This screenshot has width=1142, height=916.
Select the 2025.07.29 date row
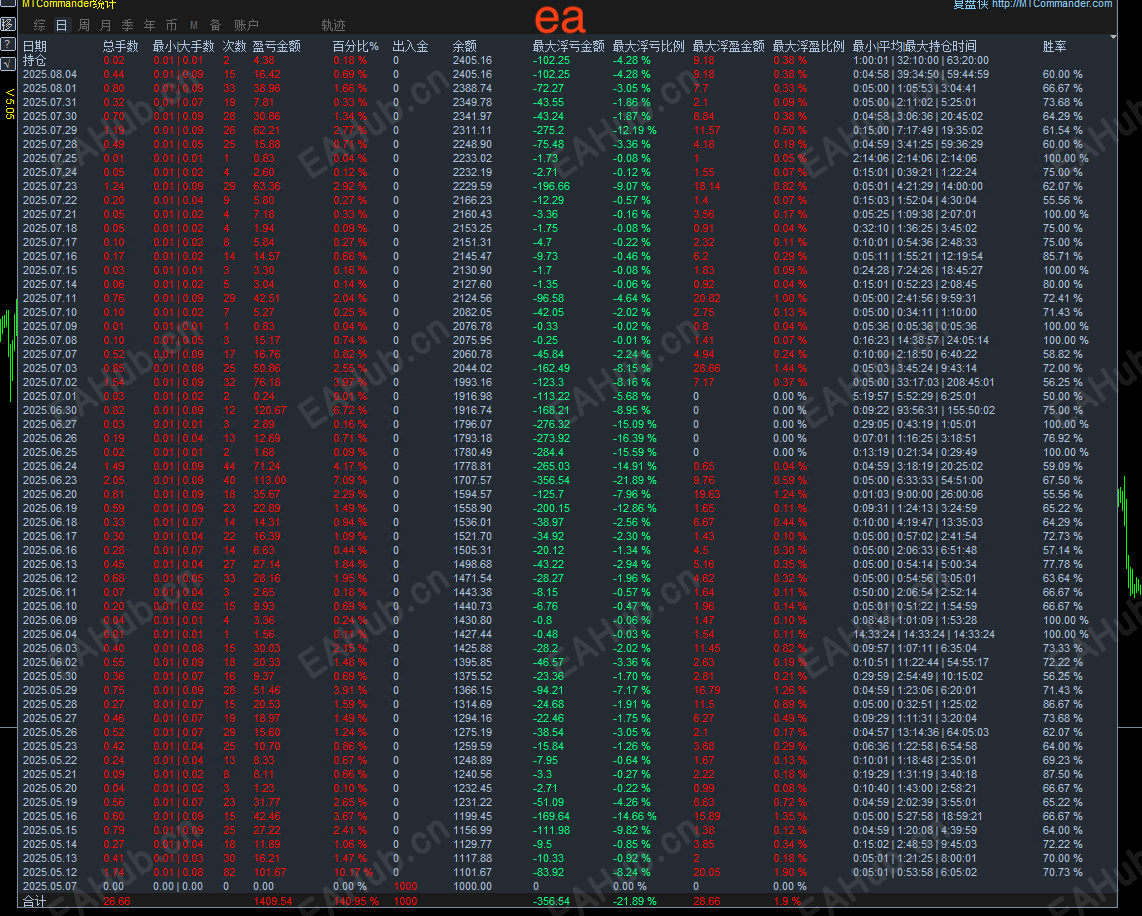coord(50,130)
